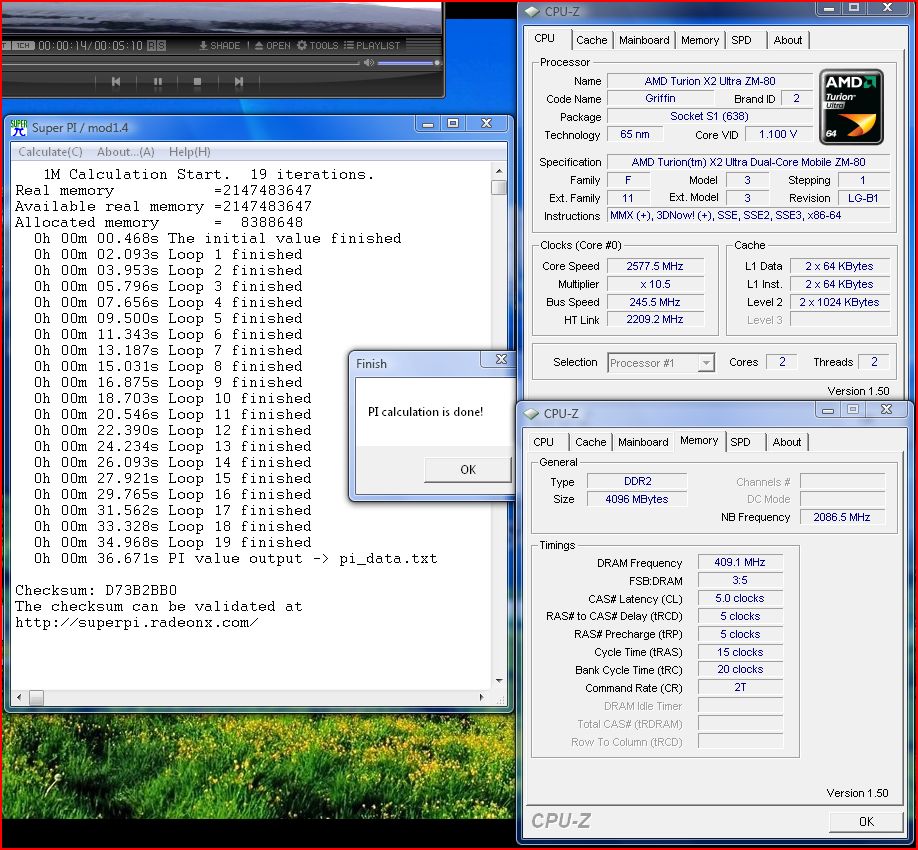This screenshot has width=918, height=850.
Task: Click the Super PI title bar icon
Action: 19,128
